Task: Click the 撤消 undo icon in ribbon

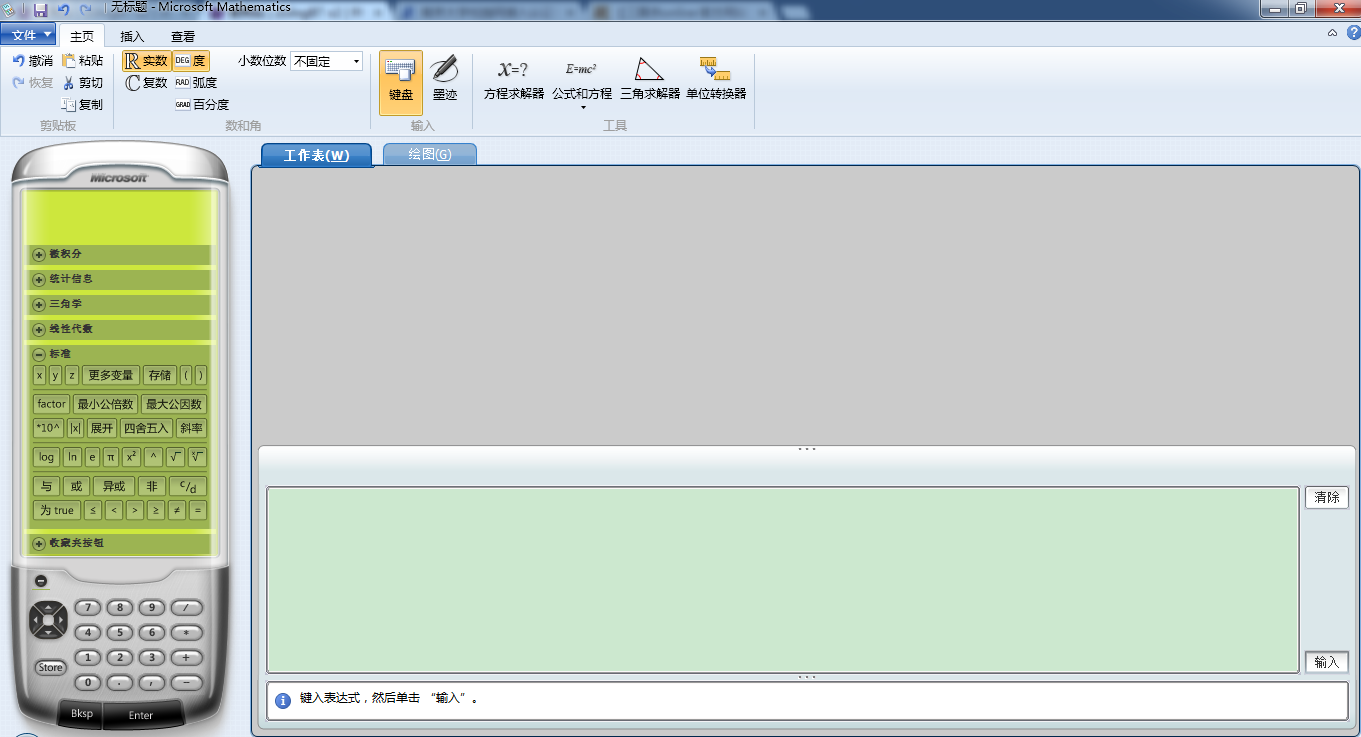Action: pos(19,61)
